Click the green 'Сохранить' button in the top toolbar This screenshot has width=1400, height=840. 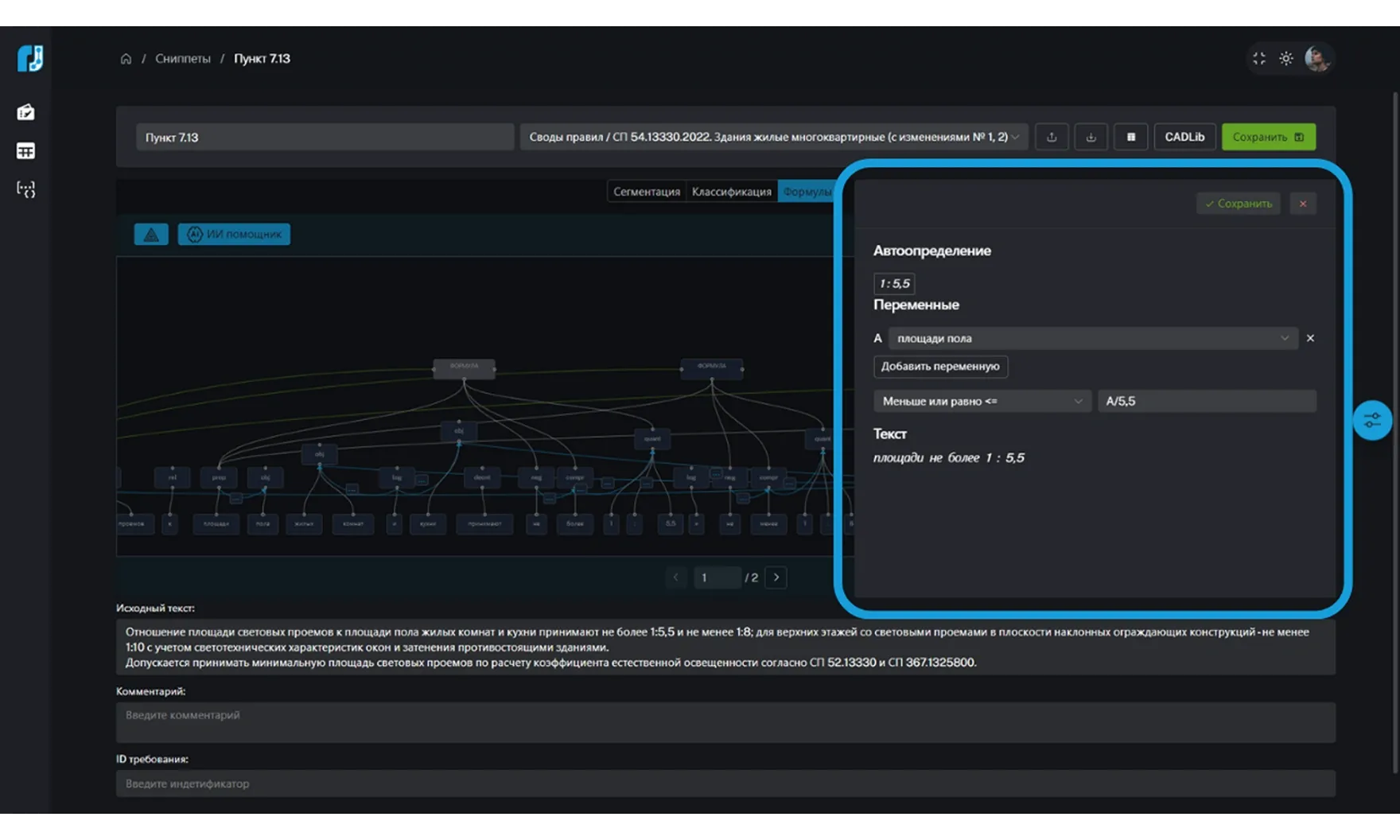[1268, 137]
